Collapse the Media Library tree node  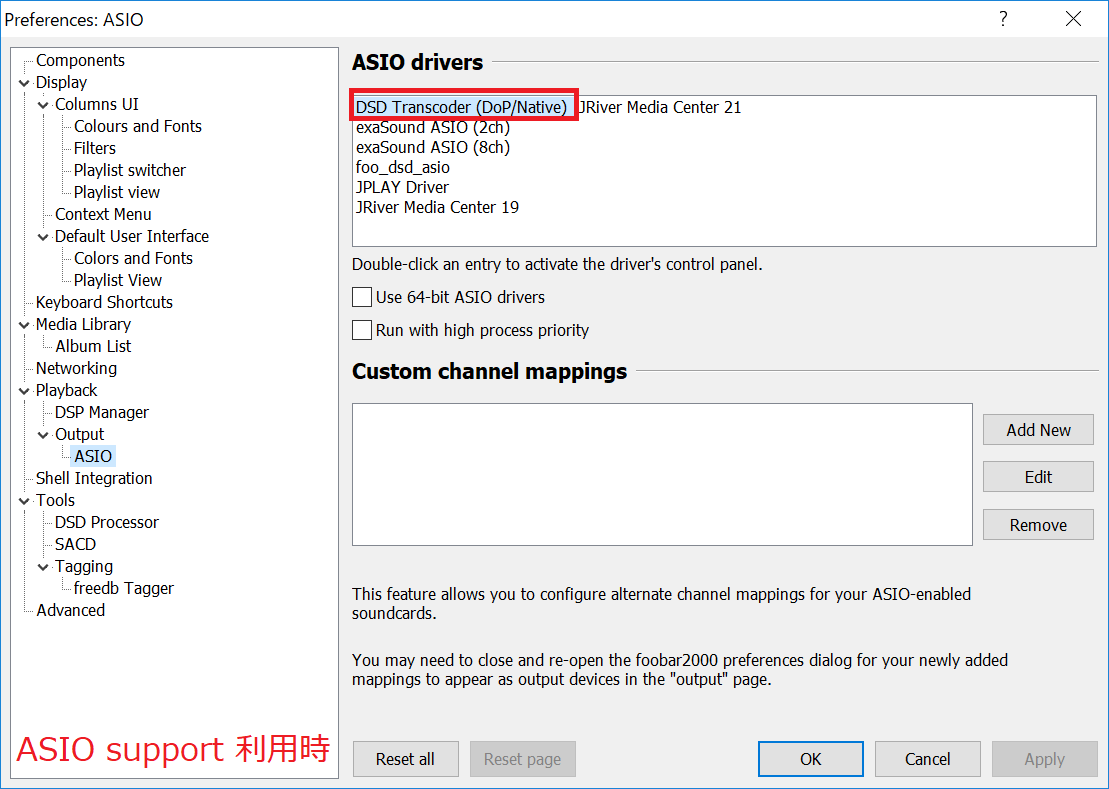click(x=24, y=325)
